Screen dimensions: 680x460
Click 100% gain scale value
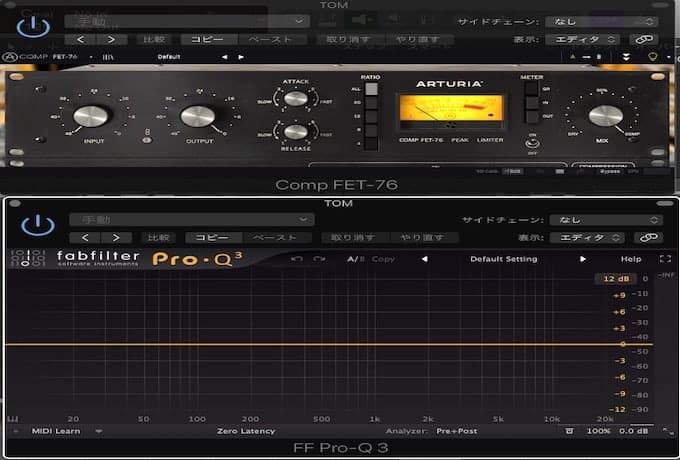[598, 431]
